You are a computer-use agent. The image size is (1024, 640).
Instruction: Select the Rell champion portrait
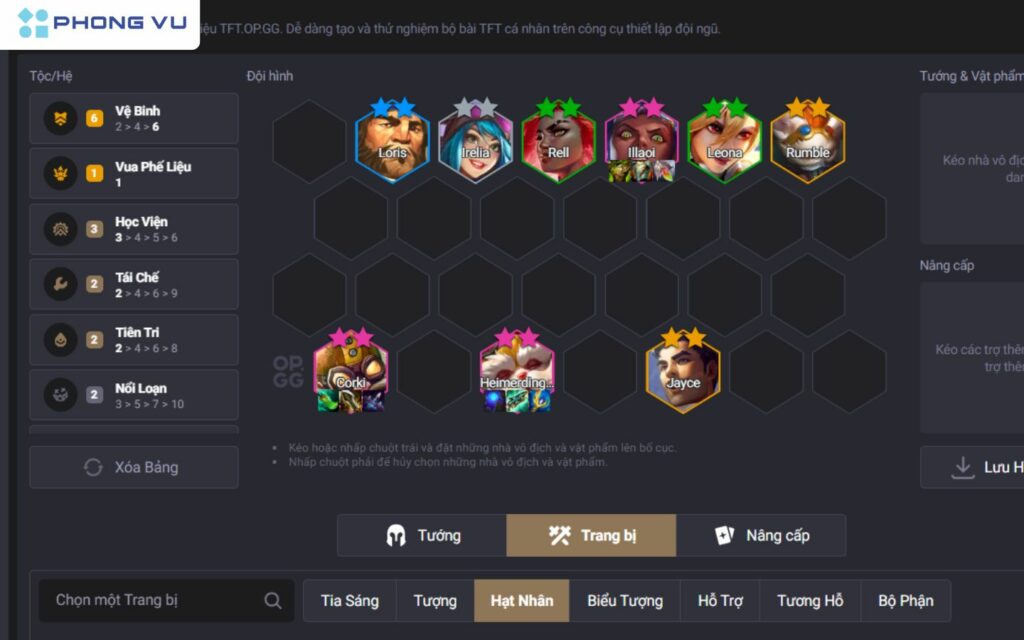click(558, 141)
